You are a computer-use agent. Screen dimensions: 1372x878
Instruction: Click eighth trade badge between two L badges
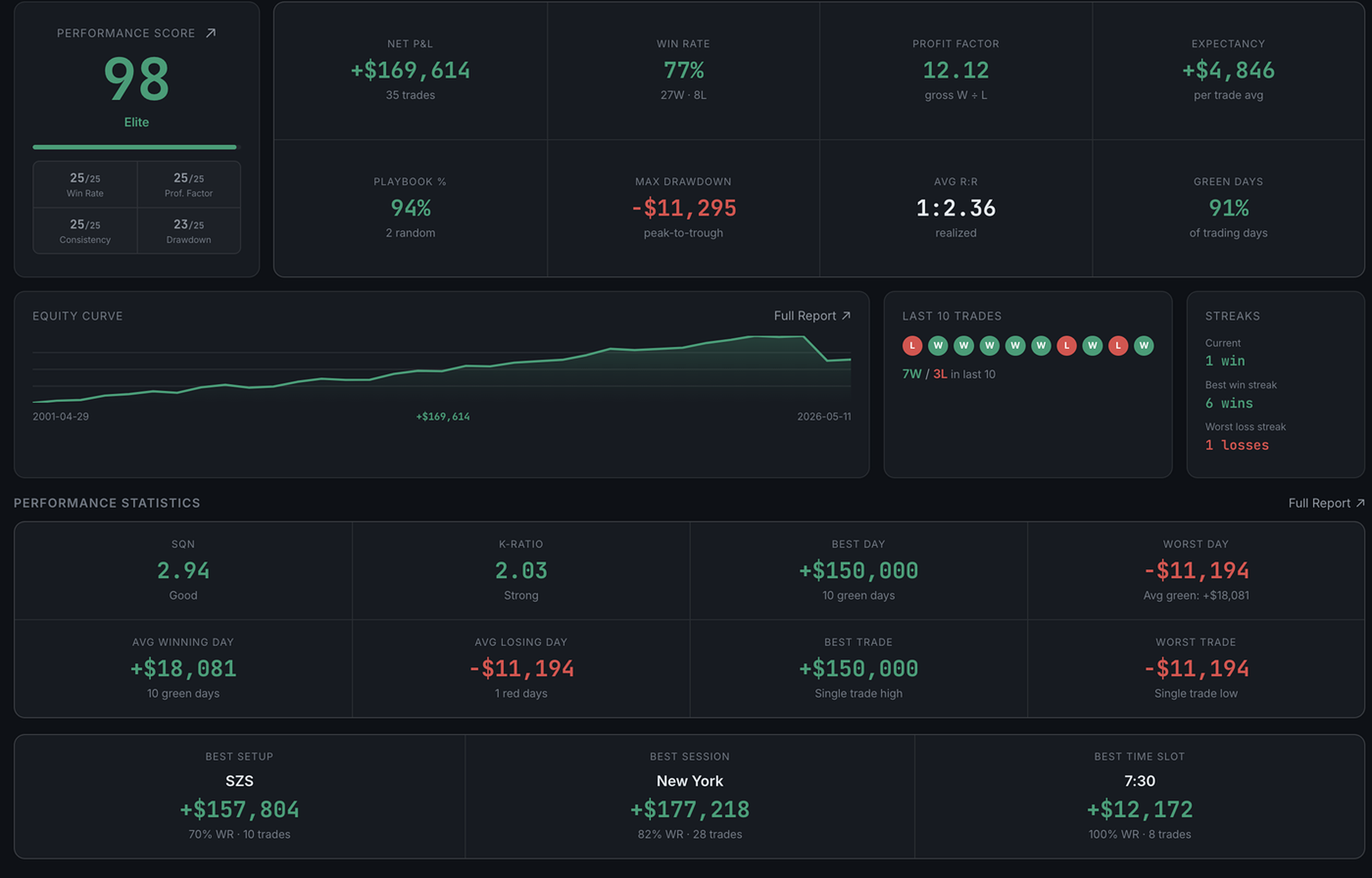pos(1092,345)
